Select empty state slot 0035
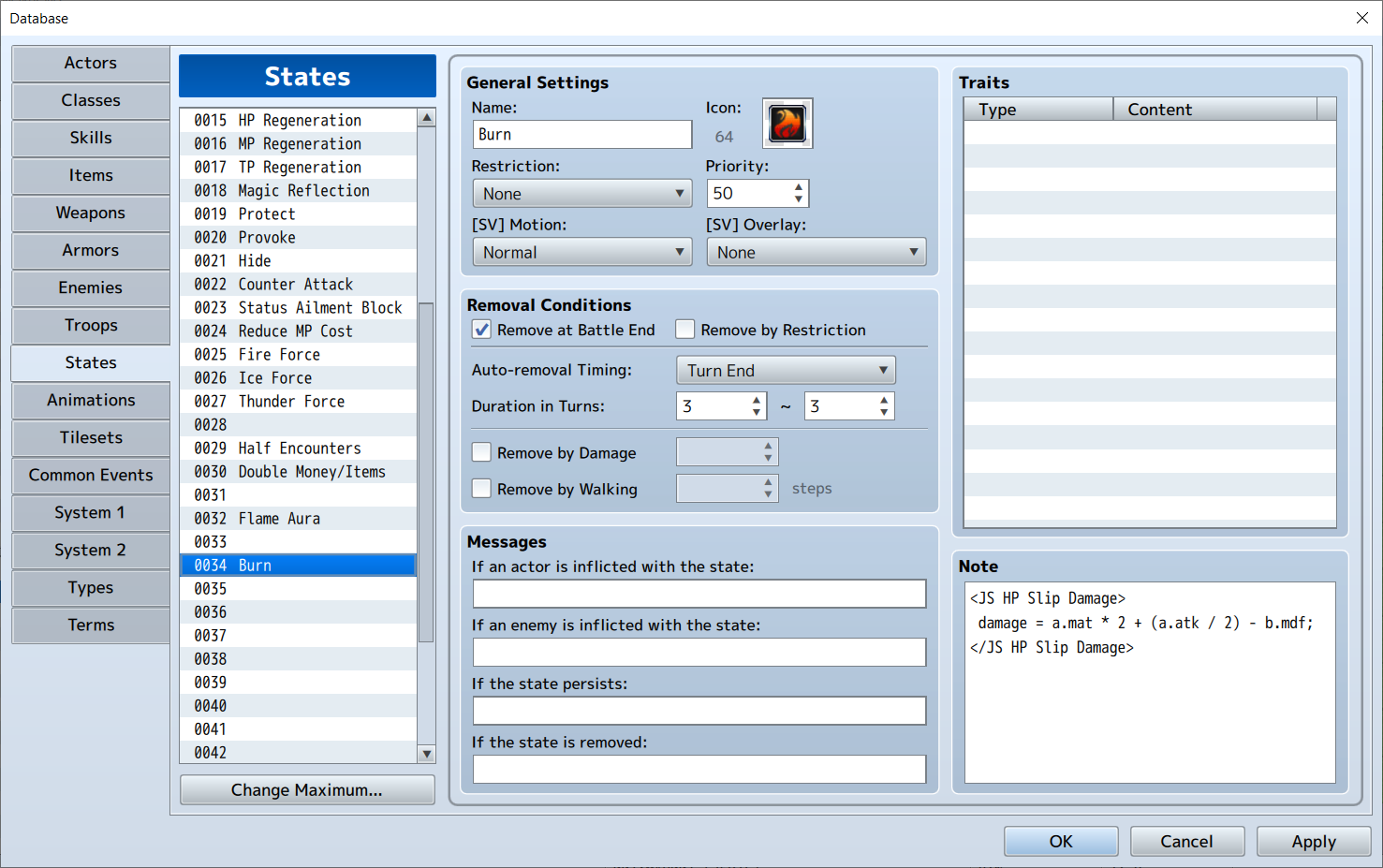 coord(298,589)
